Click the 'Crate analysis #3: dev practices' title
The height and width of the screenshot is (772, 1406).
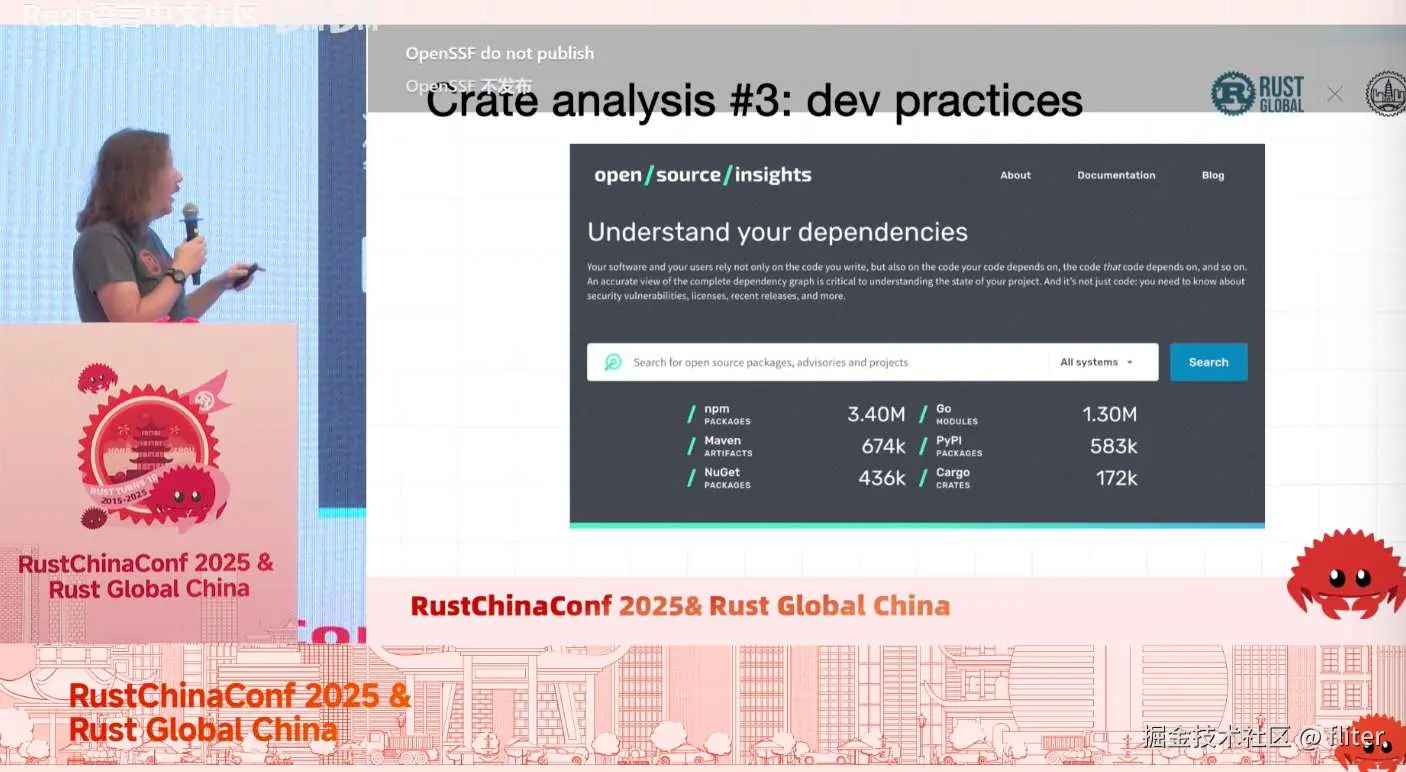tap(755, 101)
